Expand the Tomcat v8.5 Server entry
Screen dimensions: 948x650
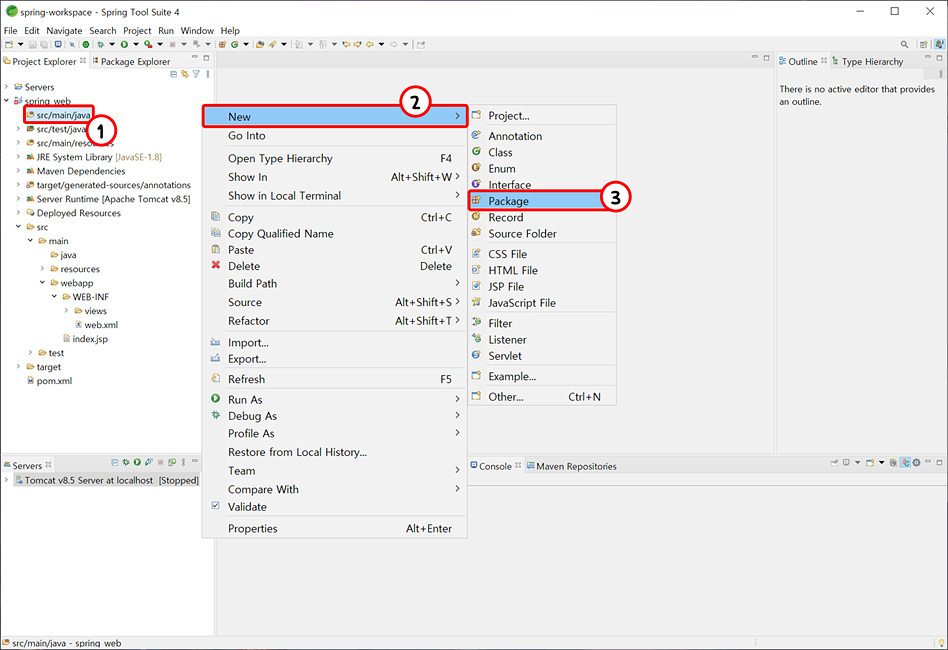click(6, 480)
